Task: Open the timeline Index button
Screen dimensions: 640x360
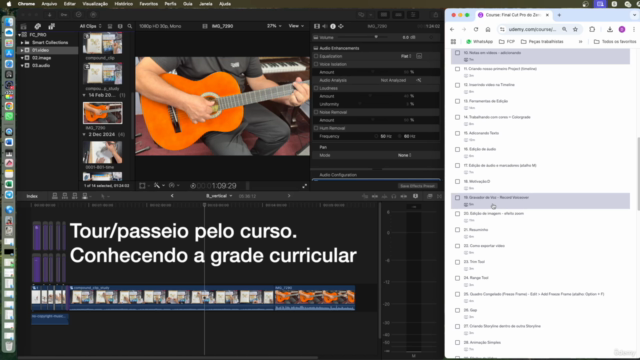Action: coord(32,196)
